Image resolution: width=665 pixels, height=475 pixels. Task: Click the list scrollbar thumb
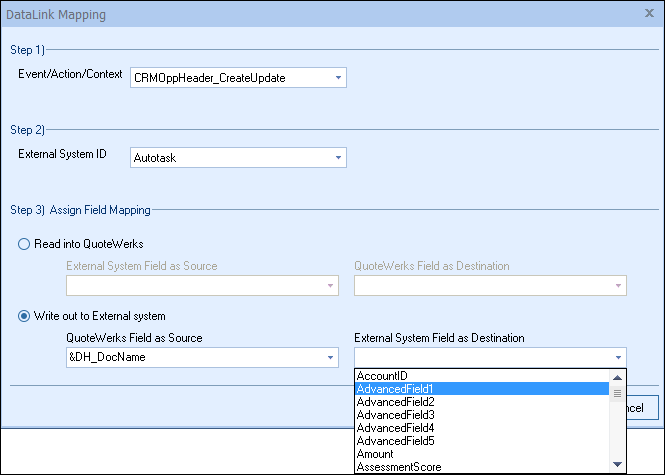click(x=618, y=393)
